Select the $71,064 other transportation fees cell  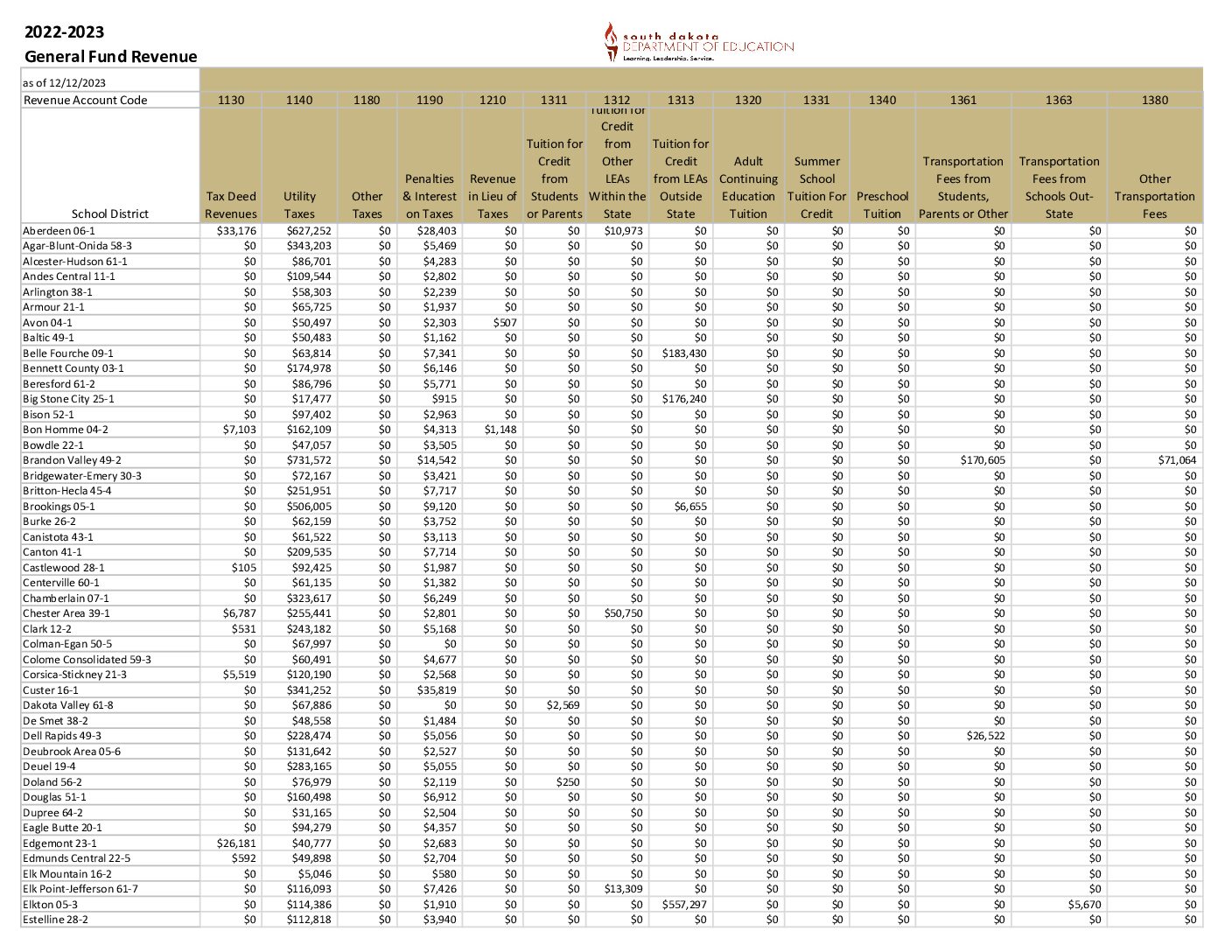coord(1177,460)
